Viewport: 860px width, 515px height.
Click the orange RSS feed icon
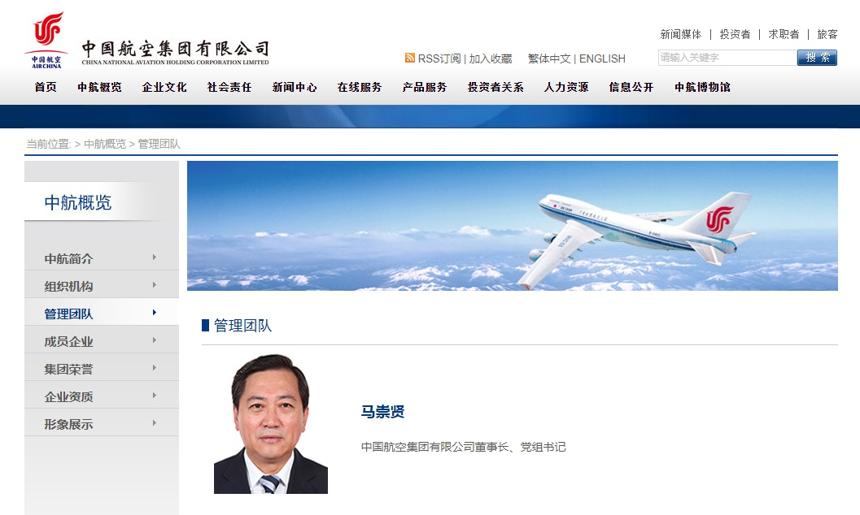click(x=410, y=58)
